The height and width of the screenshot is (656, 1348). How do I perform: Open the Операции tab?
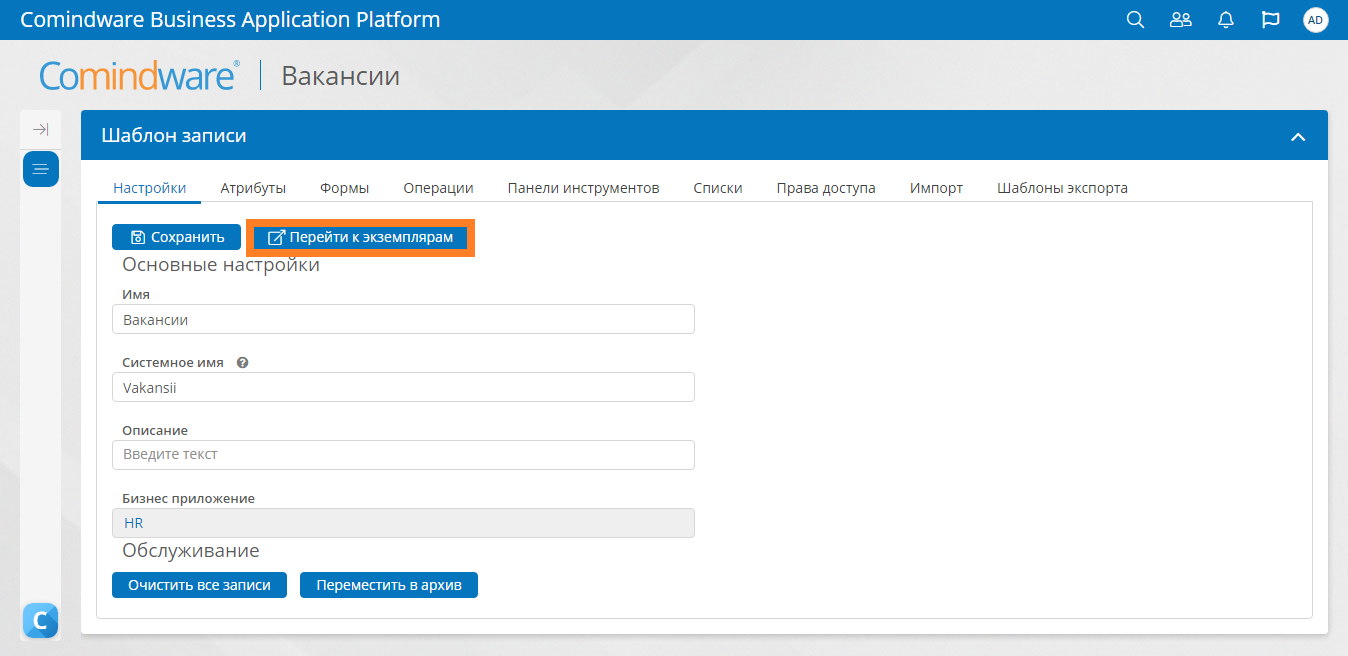point(439,188)
